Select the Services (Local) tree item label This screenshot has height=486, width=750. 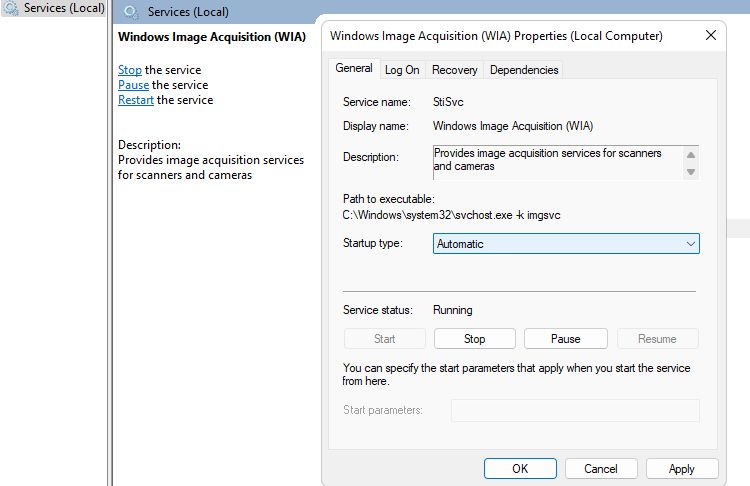point(64,8)
